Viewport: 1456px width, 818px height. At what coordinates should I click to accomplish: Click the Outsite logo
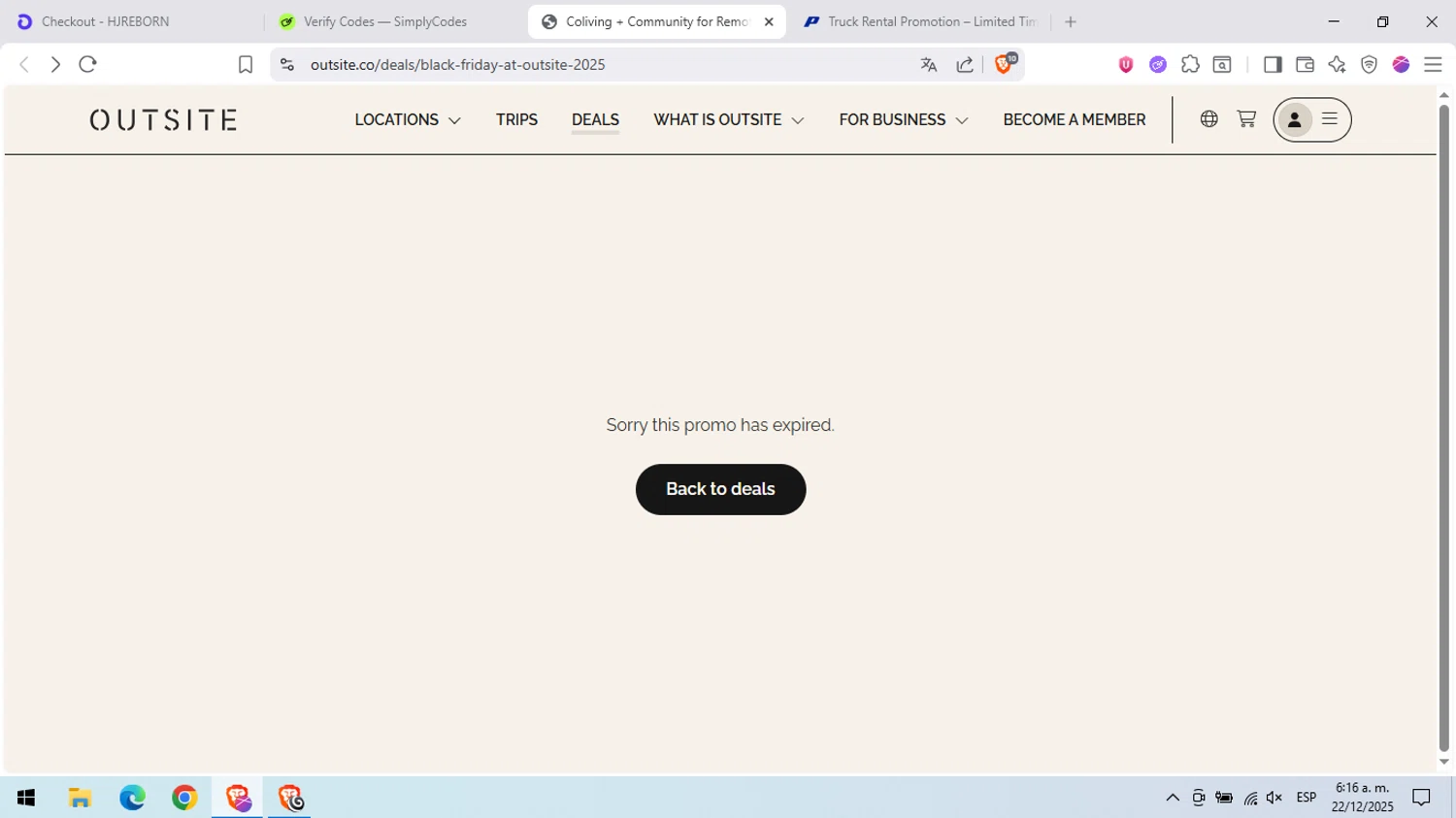(x=163, y=119)
